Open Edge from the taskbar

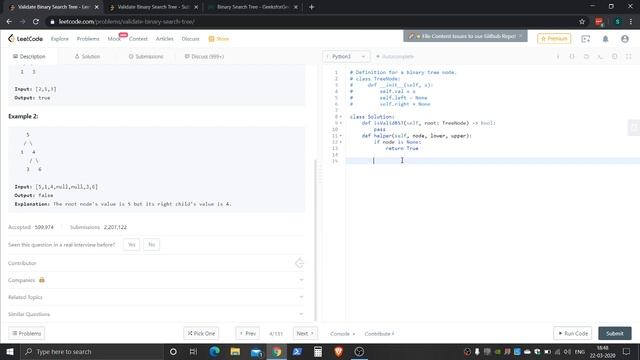pyautogui.click(x=214, y=351)
